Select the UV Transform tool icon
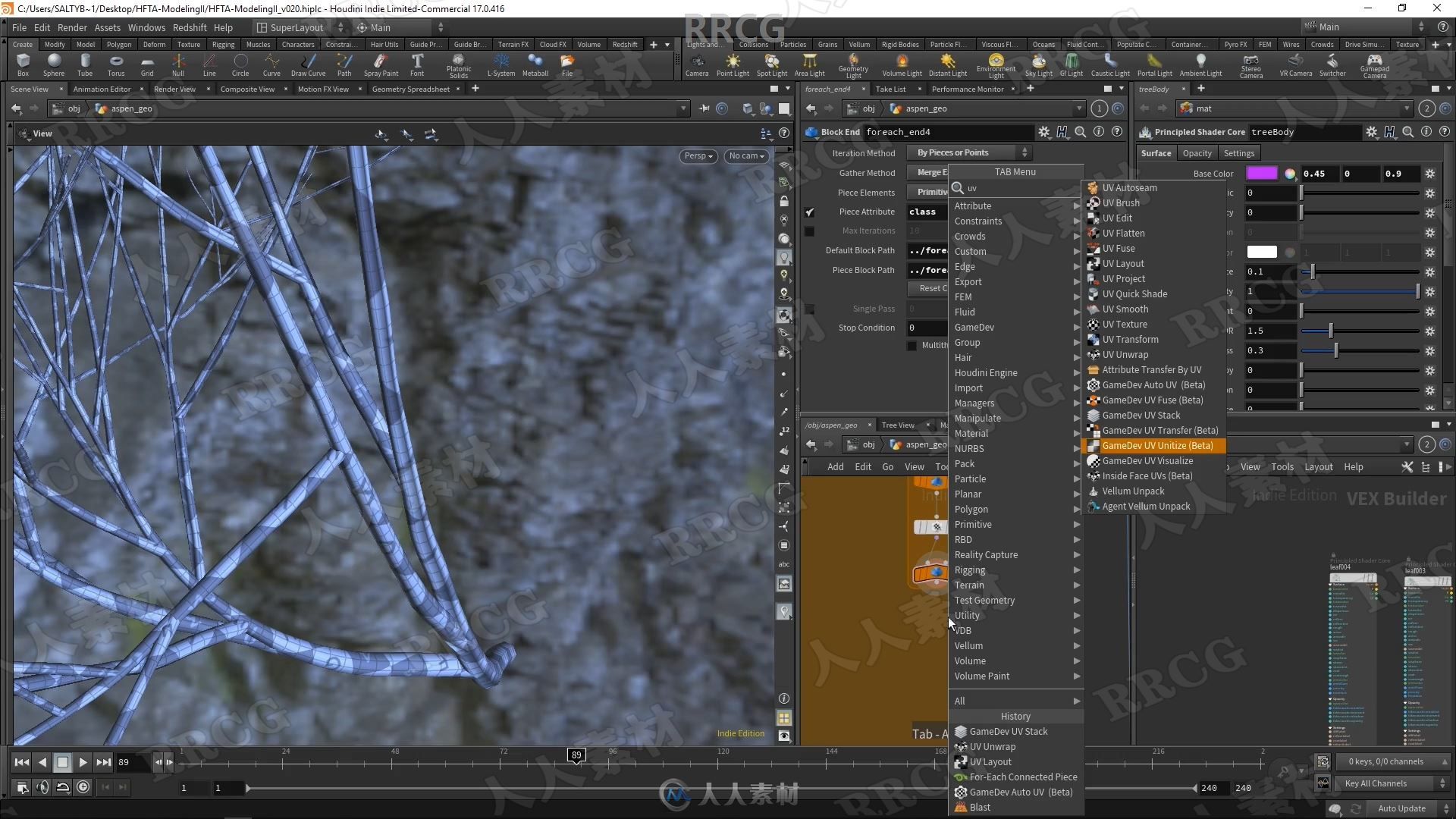 tap(1093, 339)
